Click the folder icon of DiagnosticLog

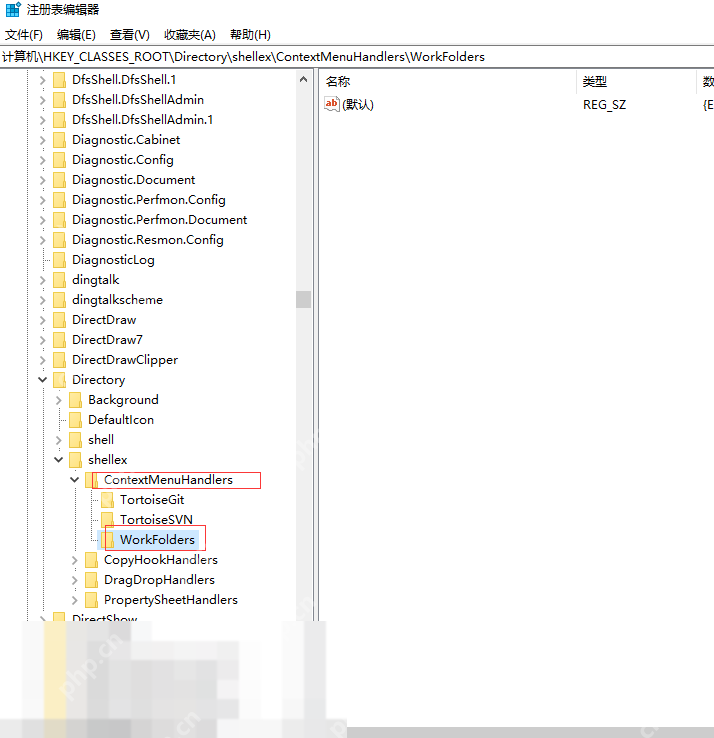tap(60, 260)
